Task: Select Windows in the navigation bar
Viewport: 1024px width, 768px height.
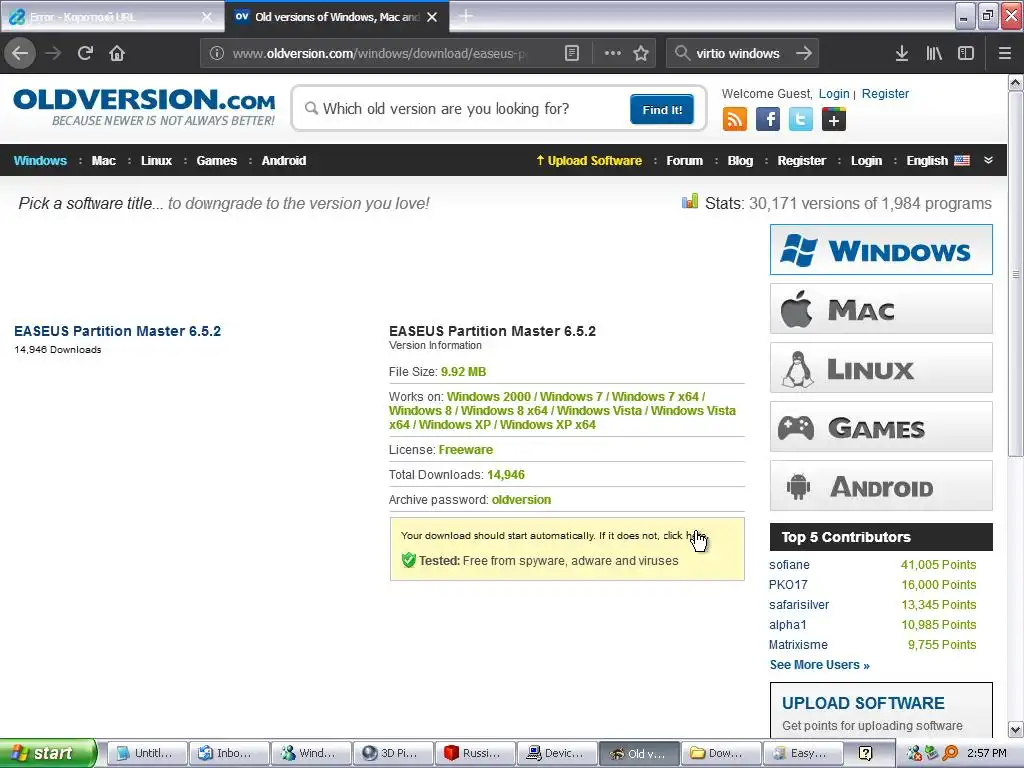Action: click(40, 161)
